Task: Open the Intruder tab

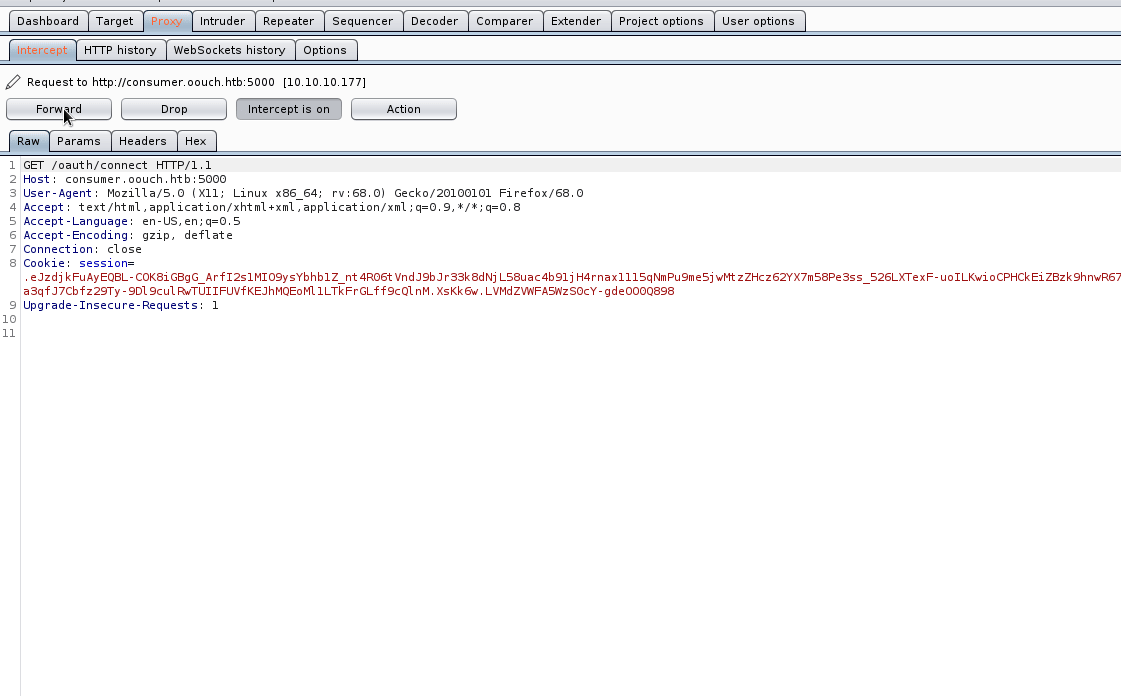Action: coord(222,21)
